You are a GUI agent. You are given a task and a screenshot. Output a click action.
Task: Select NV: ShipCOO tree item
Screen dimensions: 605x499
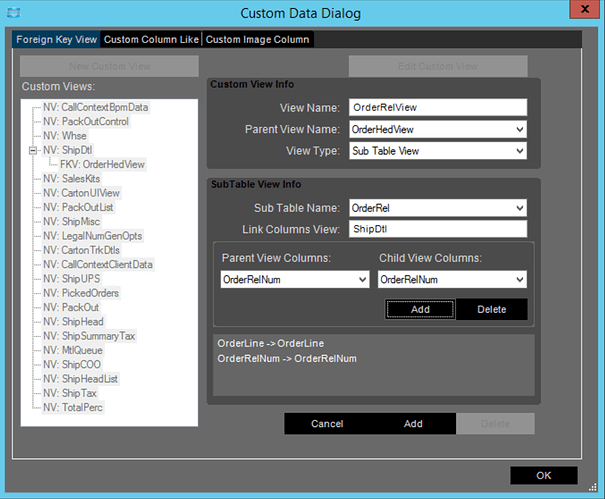point(72,364)
